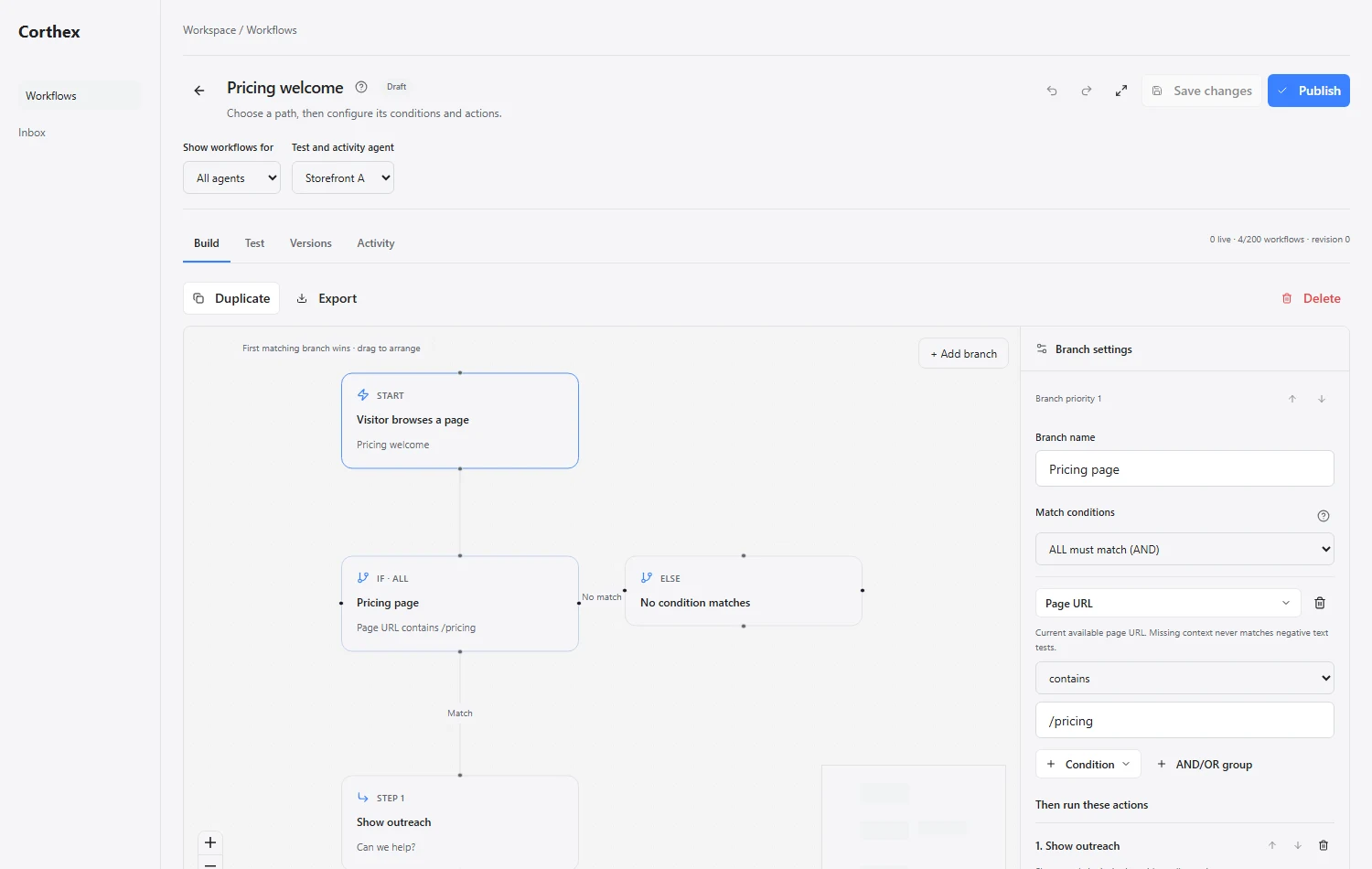
Task: Open the Storefront A dropdown
Action: (343, 178)
